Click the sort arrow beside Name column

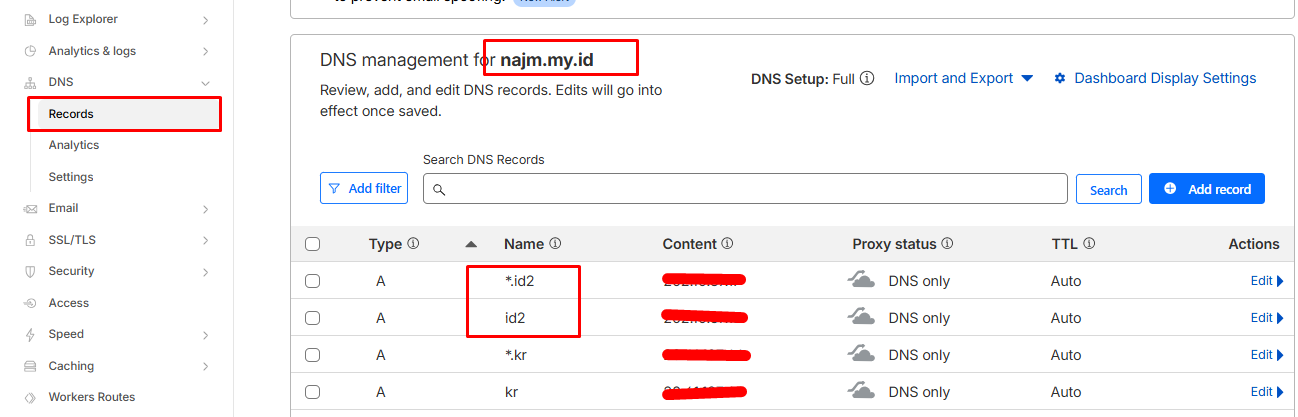tap(472, 244)
